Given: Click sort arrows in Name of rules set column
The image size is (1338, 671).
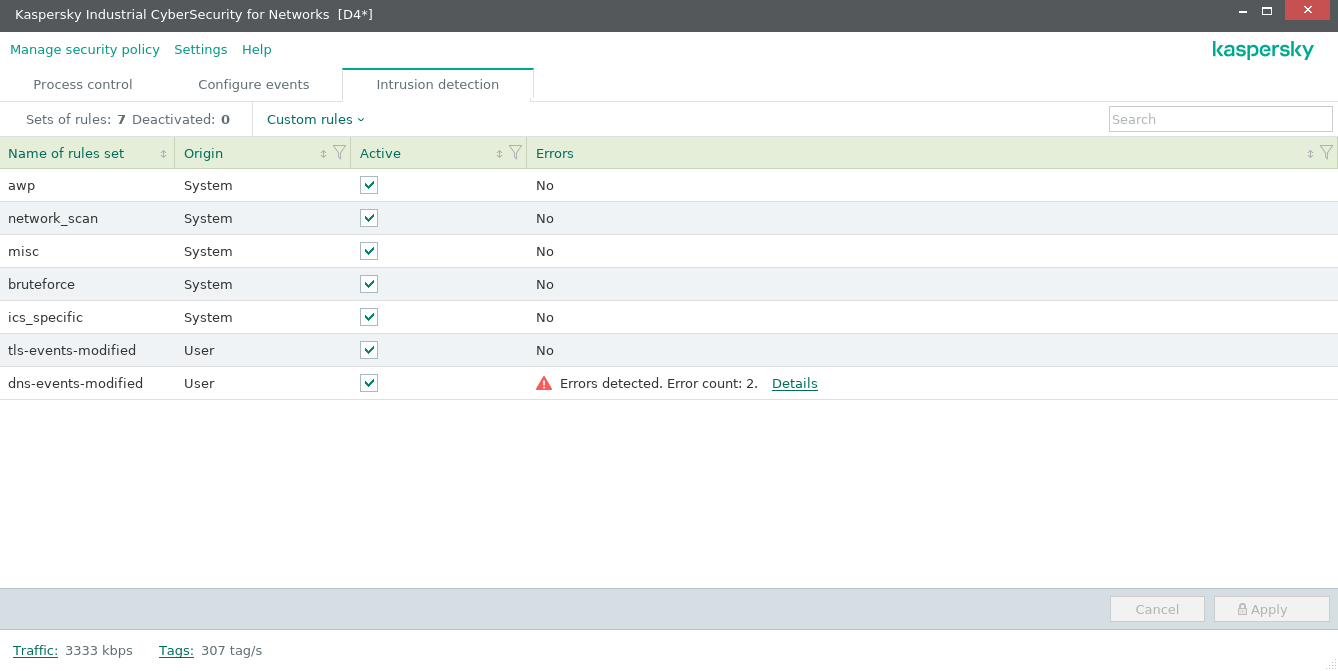Looking at the screenshot, I should coord(164,154).
